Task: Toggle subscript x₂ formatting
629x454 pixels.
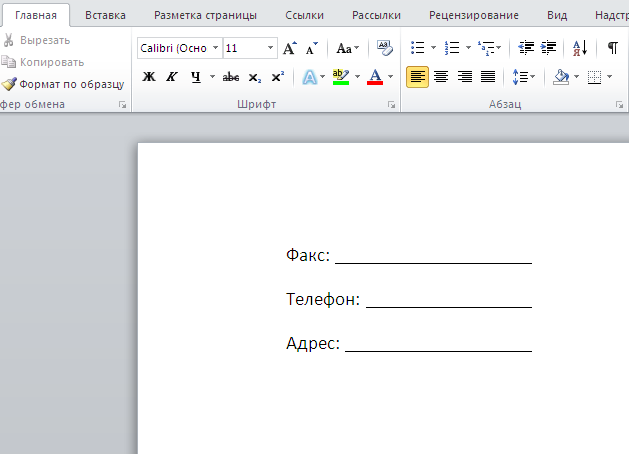Action: (254, 77)
